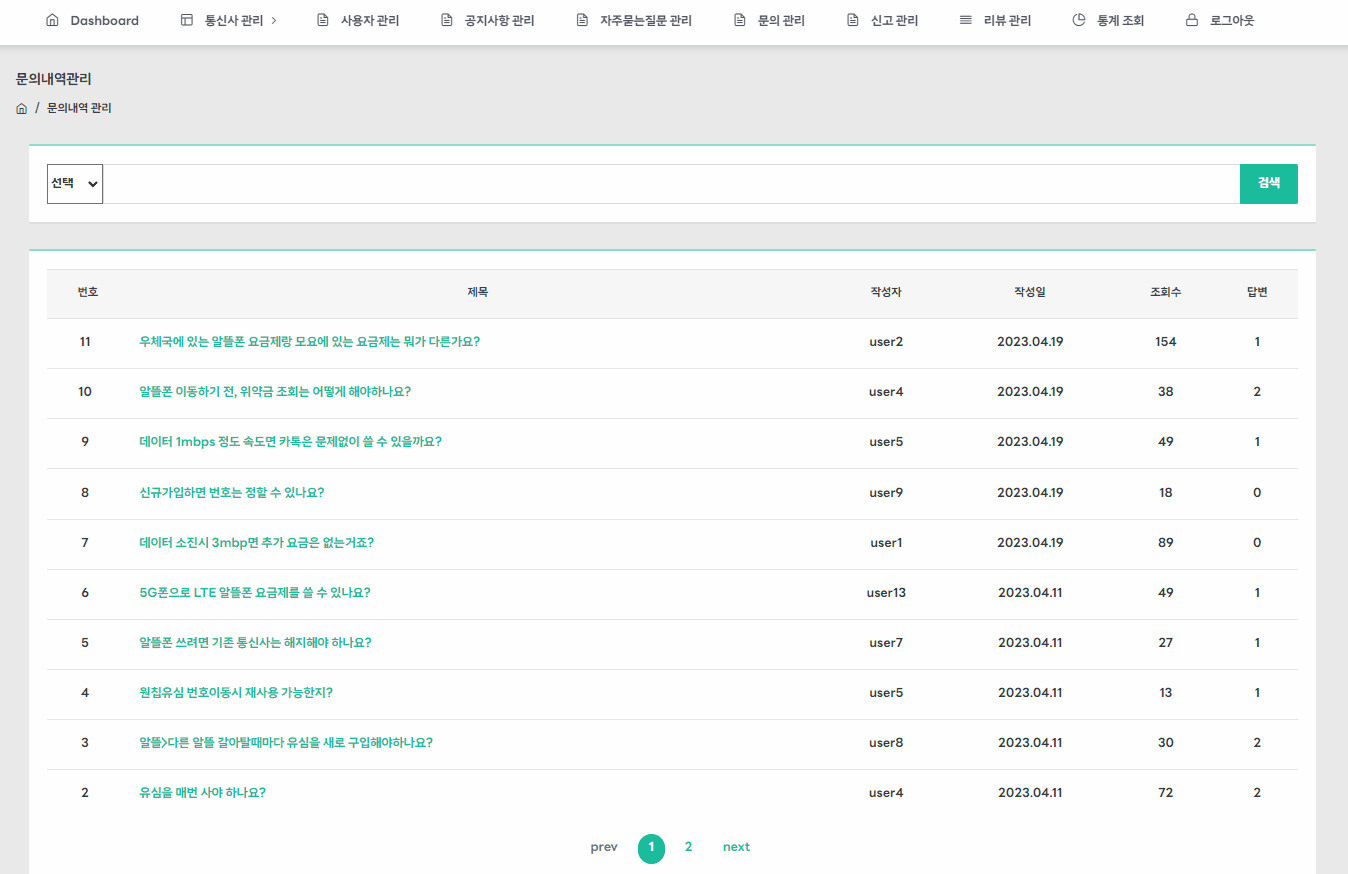Click the 통계 조회 clock icon
The image size is (1348, 874).
(x=1081, y=19)
